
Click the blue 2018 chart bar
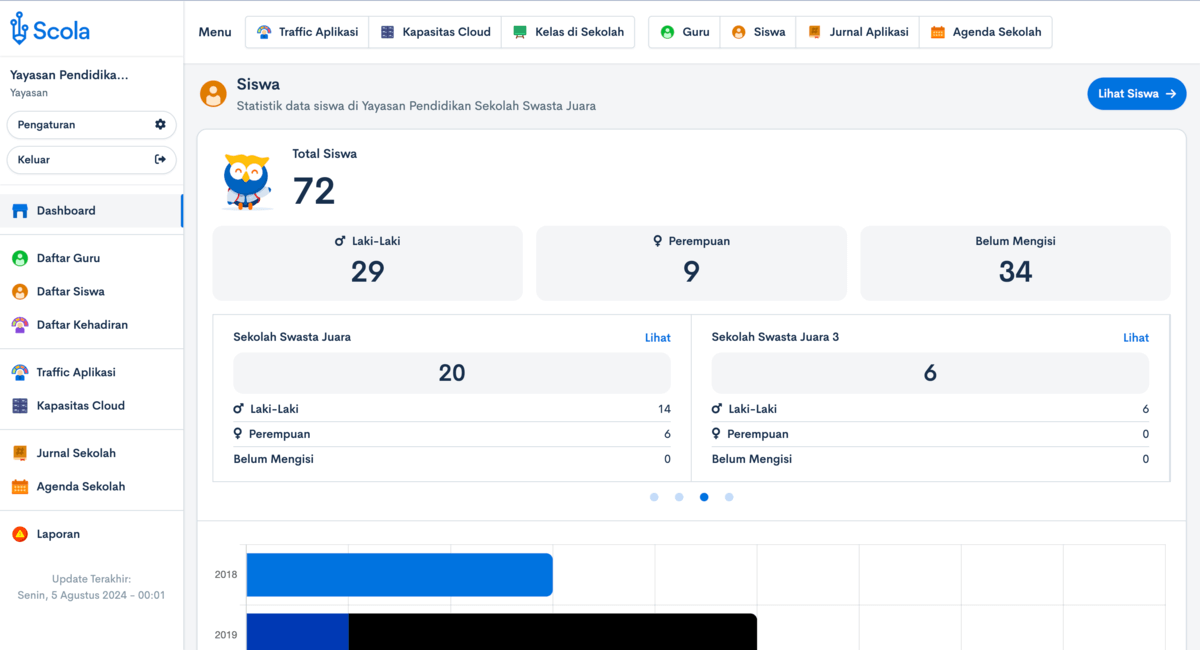tap(400, 575)
